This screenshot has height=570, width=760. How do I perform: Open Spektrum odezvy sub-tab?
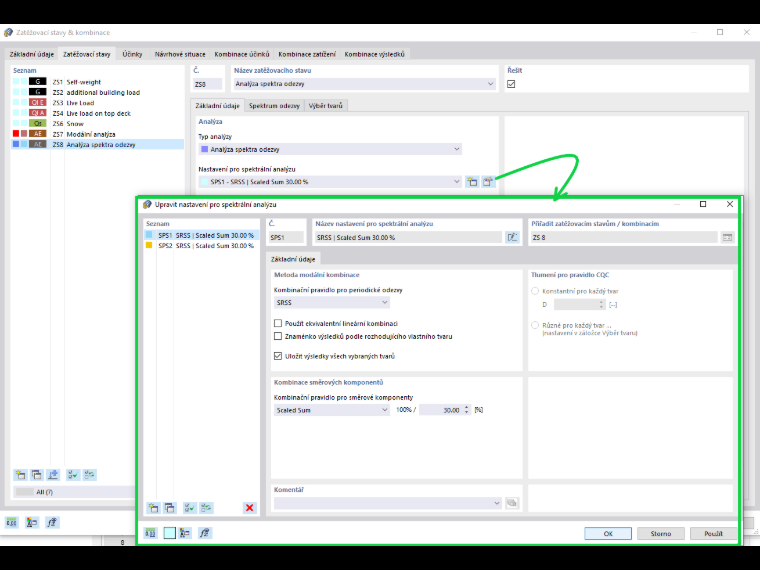(x=274, y=106)
